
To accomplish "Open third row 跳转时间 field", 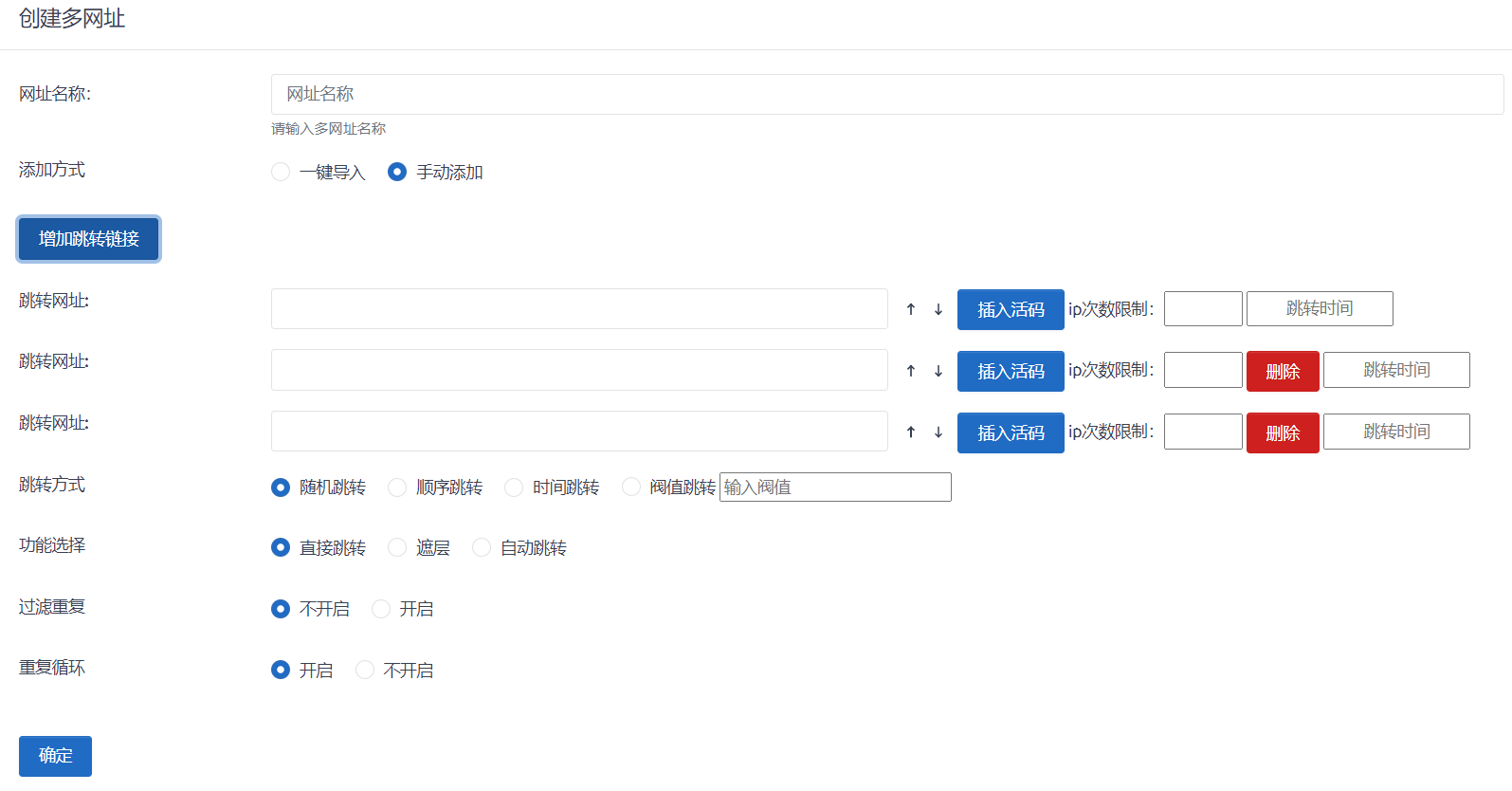I will 1396,432.
